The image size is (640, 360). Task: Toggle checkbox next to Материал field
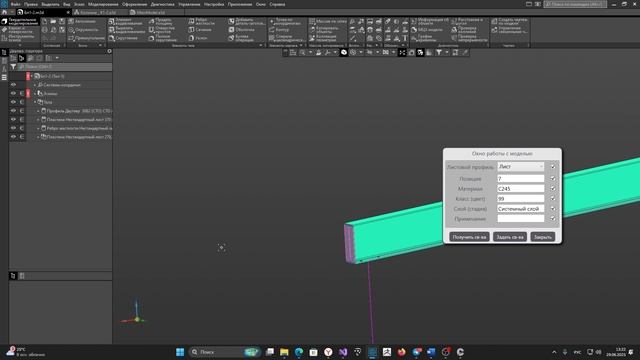coord(553,189)
